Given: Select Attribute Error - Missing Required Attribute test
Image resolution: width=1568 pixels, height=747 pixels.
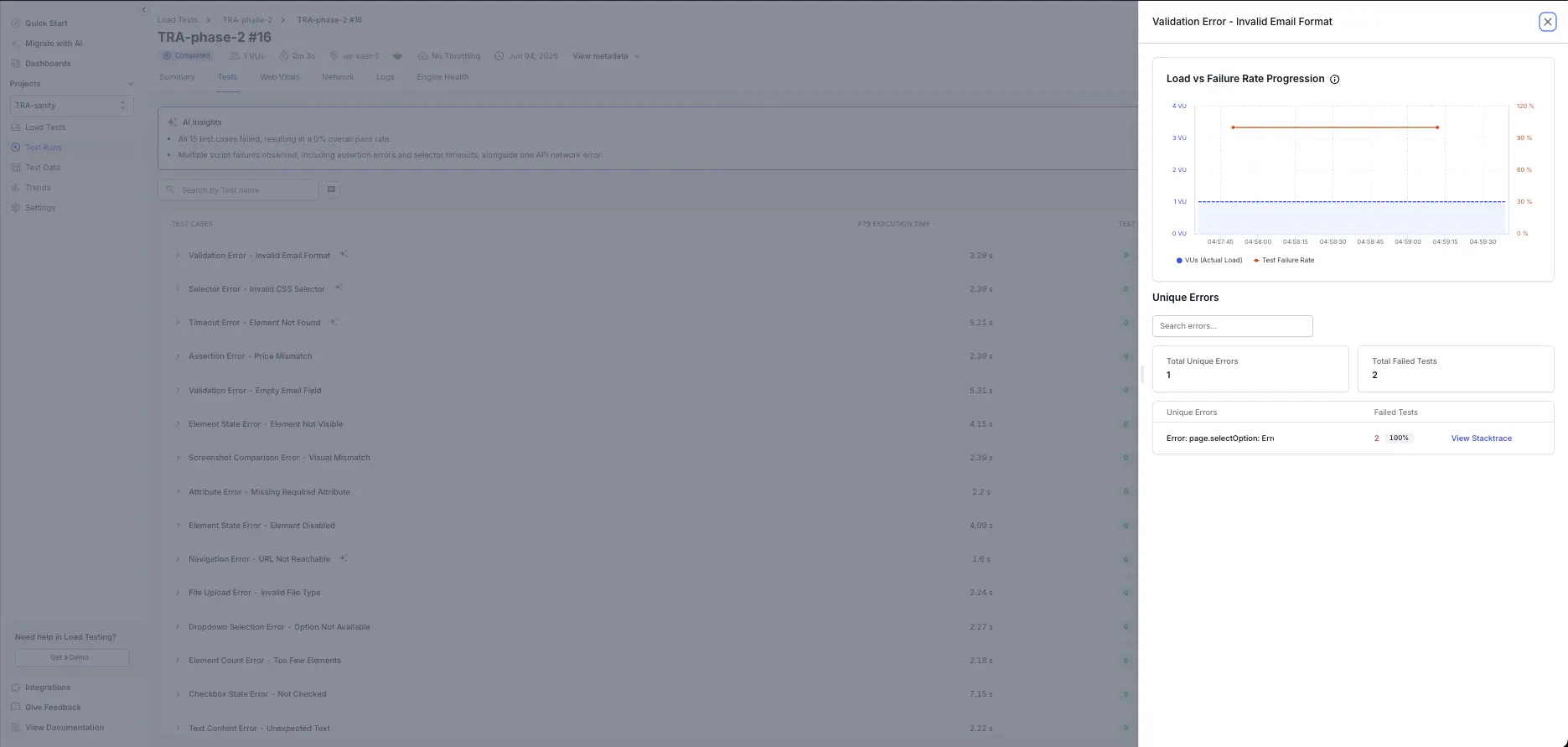Looking at the screenshot, I should 269,492.
